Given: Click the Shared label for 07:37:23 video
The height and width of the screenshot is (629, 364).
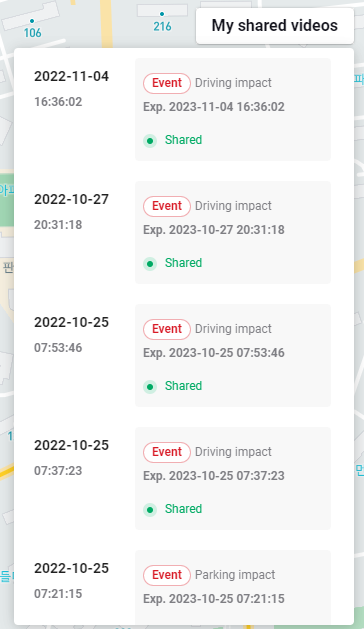Looking at the screenshot, I should point(183,509).
